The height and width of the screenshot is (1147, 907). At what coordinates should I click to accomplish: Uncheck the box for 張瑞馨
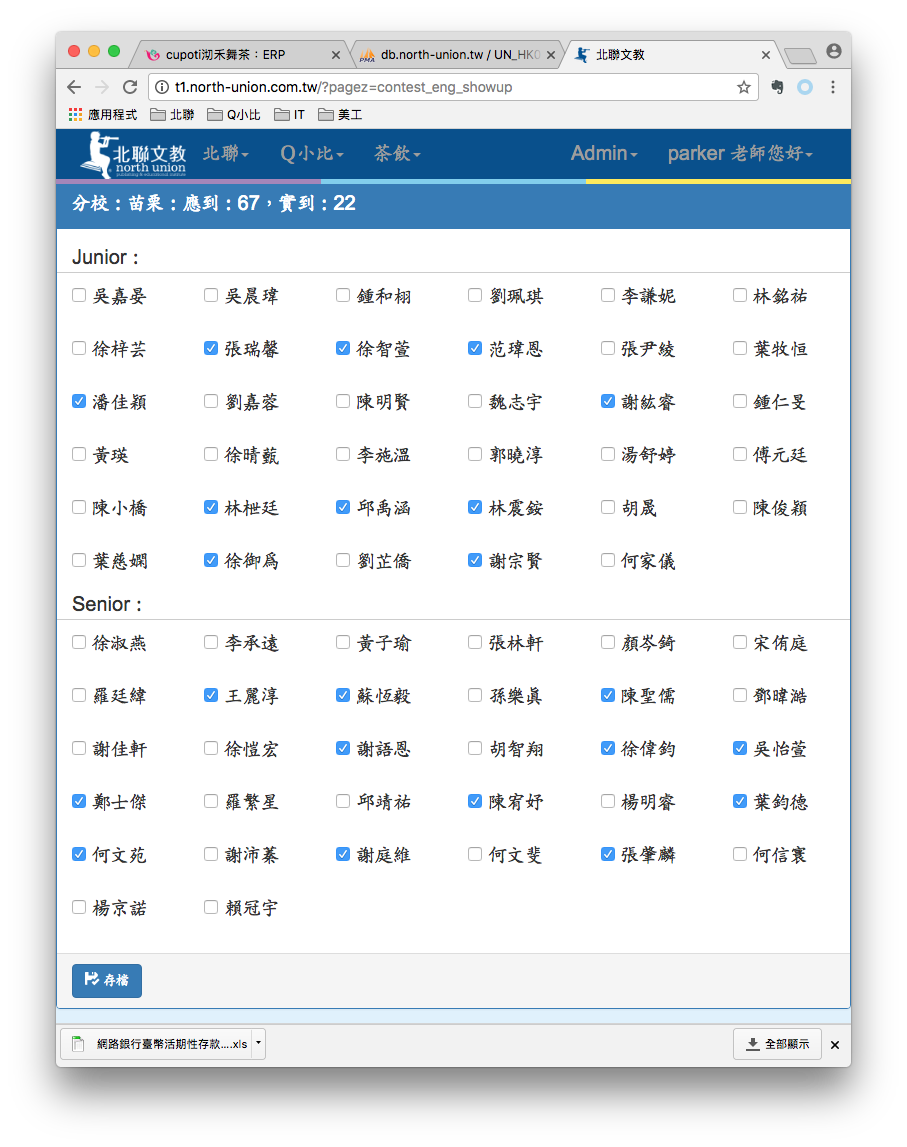pos(211,348)
